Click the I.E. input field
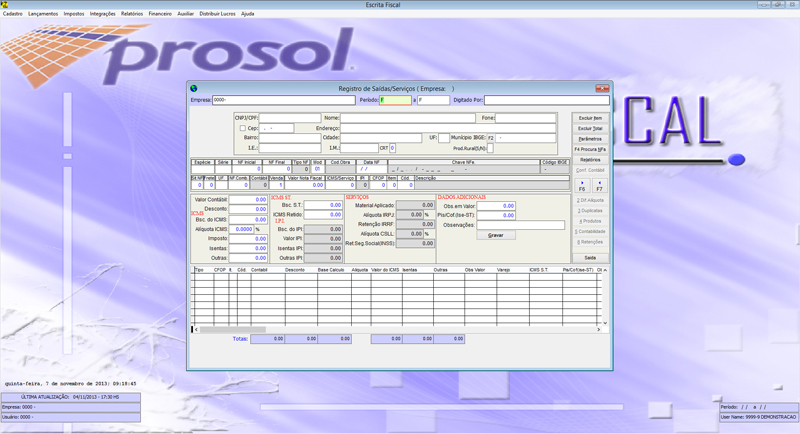This screenshot has width=800, height=434. (x=290, y=148)
